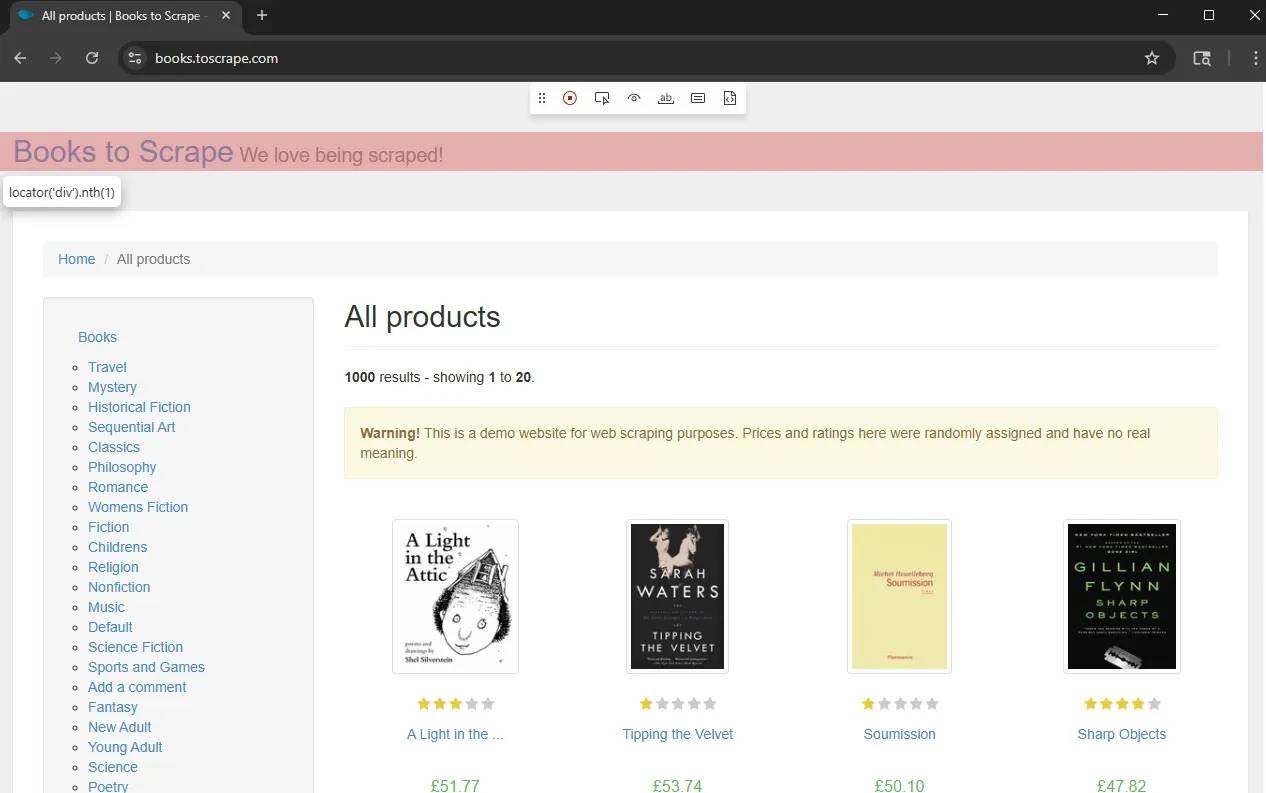Click the Playwright record button
This screenshot has height=793, width=1266.
pos(570,98)
